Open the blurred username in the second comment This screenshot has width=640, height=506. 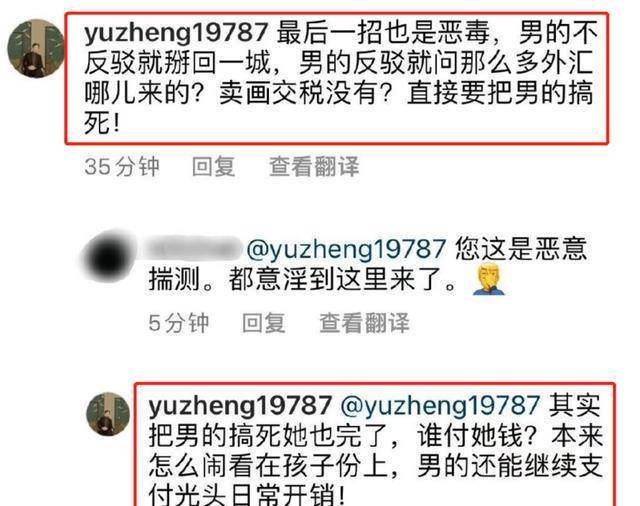tap(192, 247)
